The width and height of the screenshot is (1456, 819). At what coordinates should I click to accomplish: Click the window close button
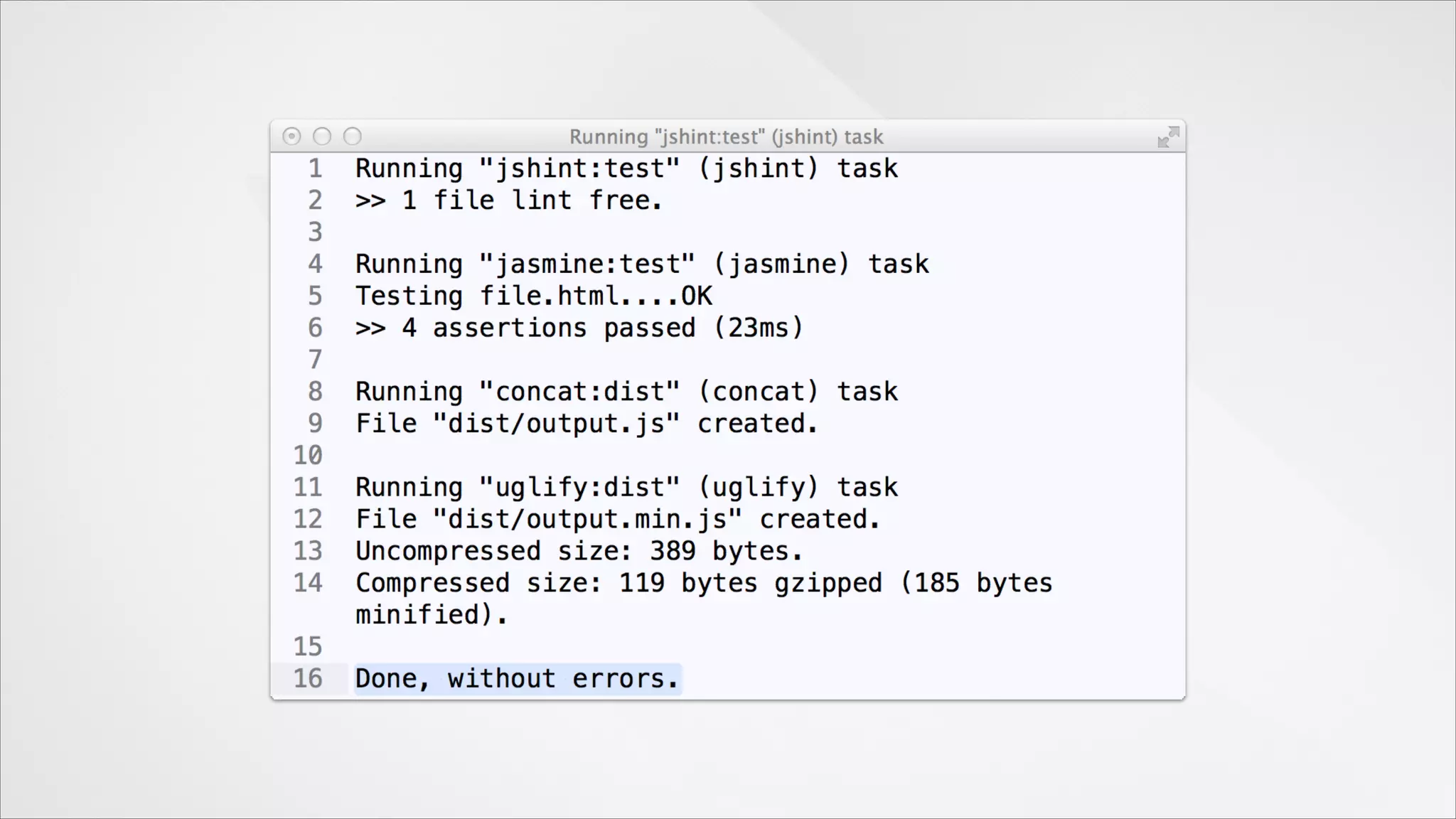click(291, 136)
